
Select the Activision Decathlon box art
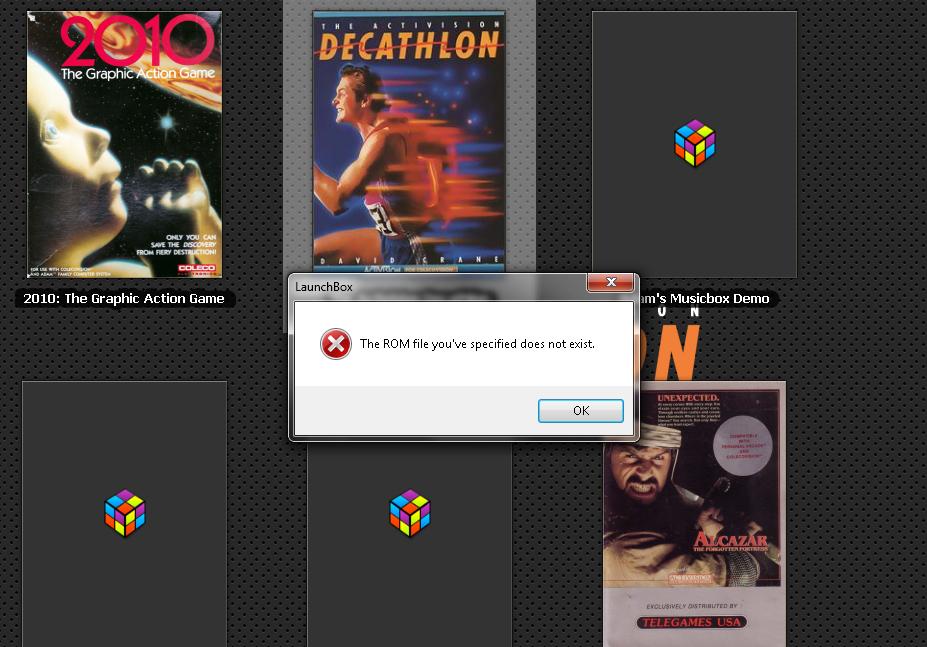tap(409, 142)
